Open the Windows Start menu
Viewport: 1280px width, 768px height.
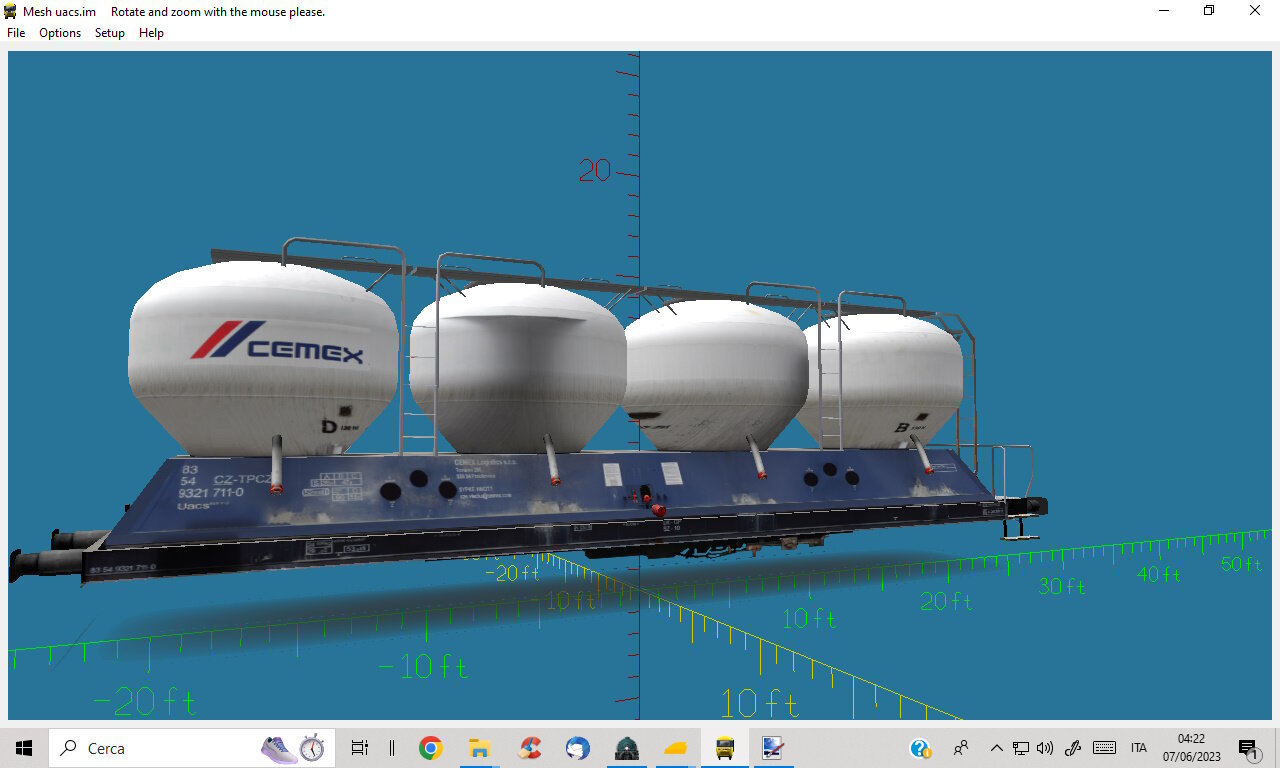[x=24, y=748]
